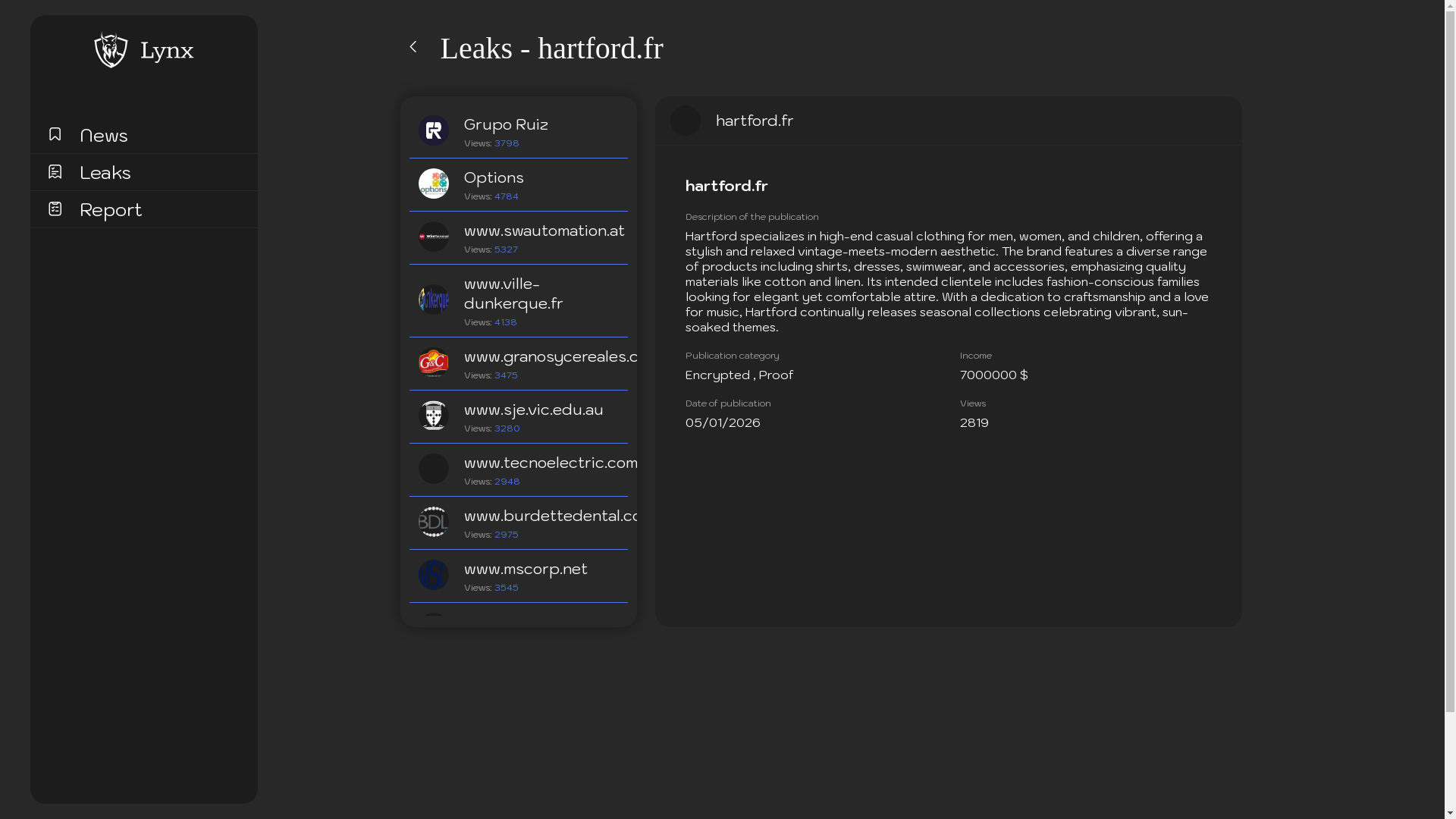The width and height of the screenshot is (1456, 819).
Task: Click the Lynx logo icon
Action: 111,50
